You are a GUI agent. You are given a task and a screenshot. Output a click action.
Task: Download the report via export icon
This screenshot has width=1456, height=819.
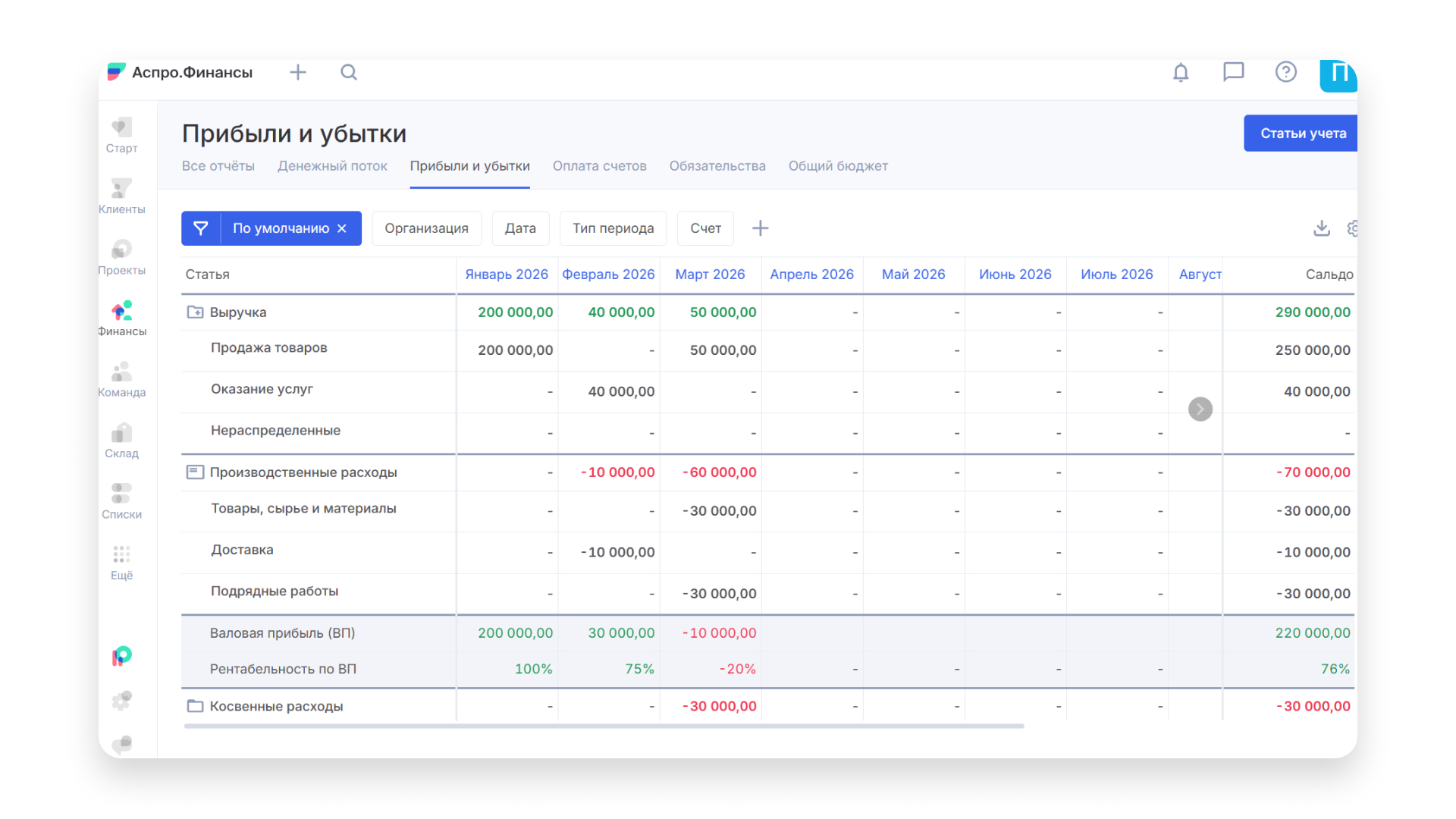[1321, 228]
